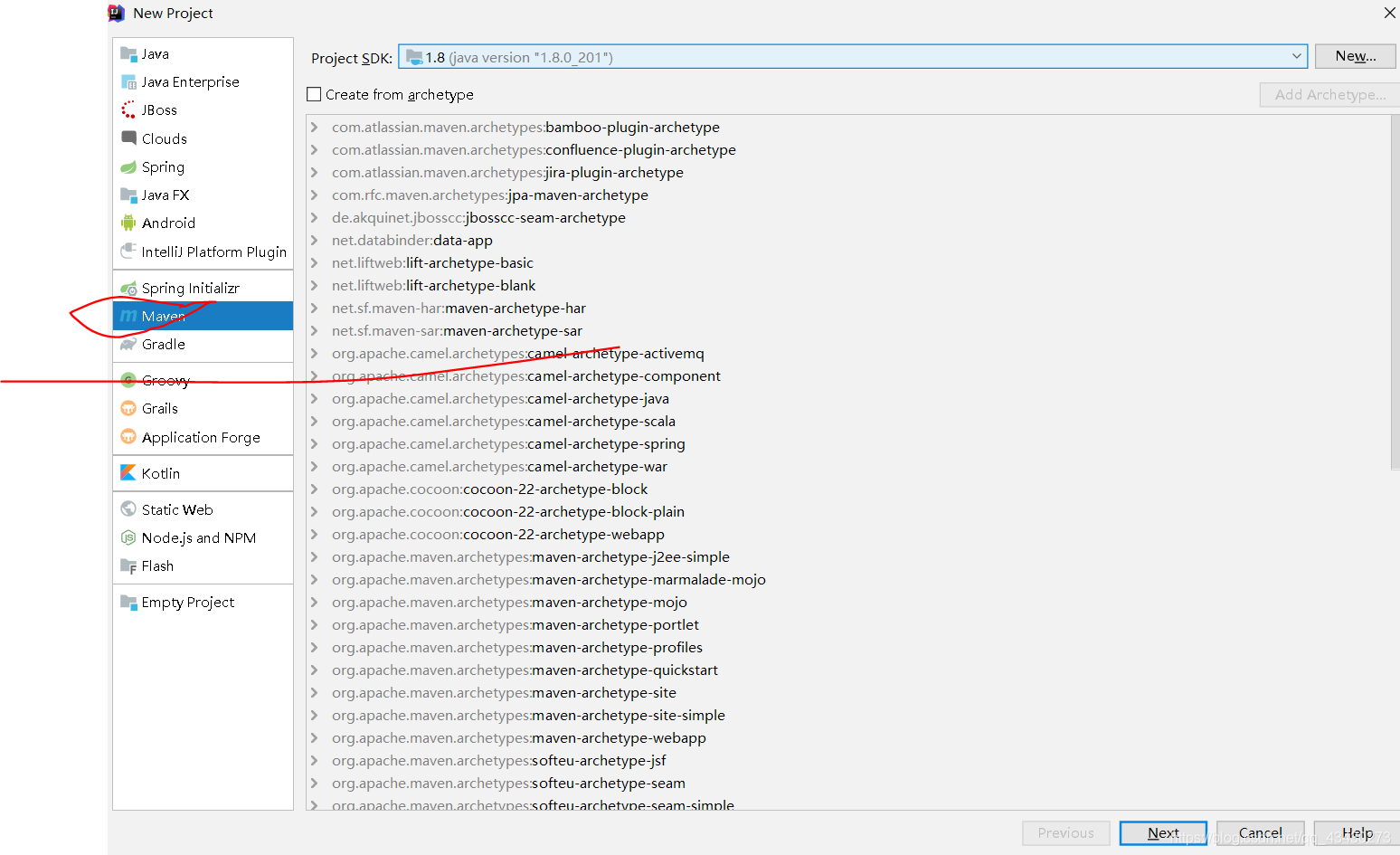Expand camel-archetype-spring node
1400x855 pixels.
click(x=315, y=444)
